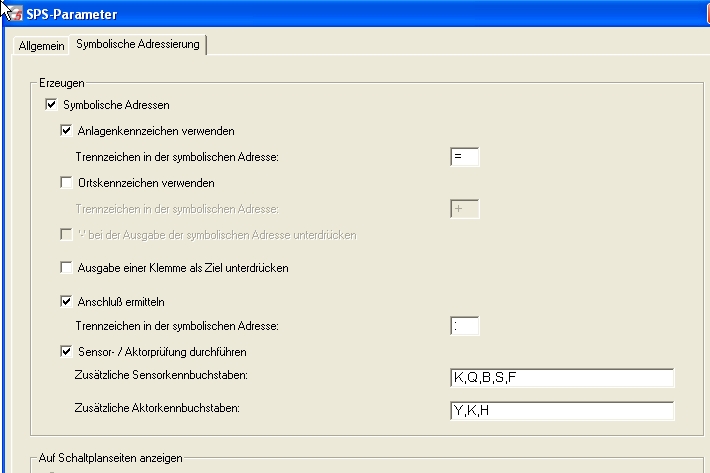Select the Symbolische Adressierung tab

point(138,44)
